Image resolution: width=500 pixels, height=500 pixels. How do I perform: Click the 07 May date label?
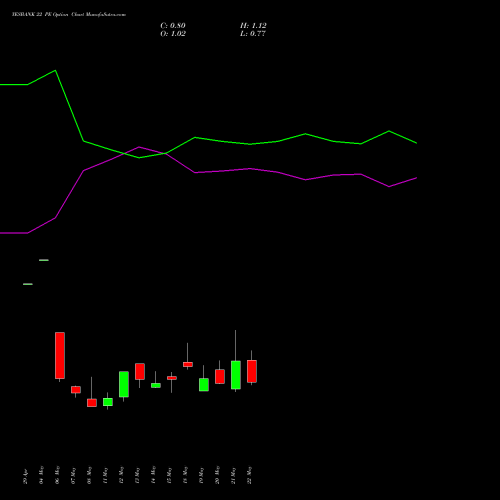(74, 475)
